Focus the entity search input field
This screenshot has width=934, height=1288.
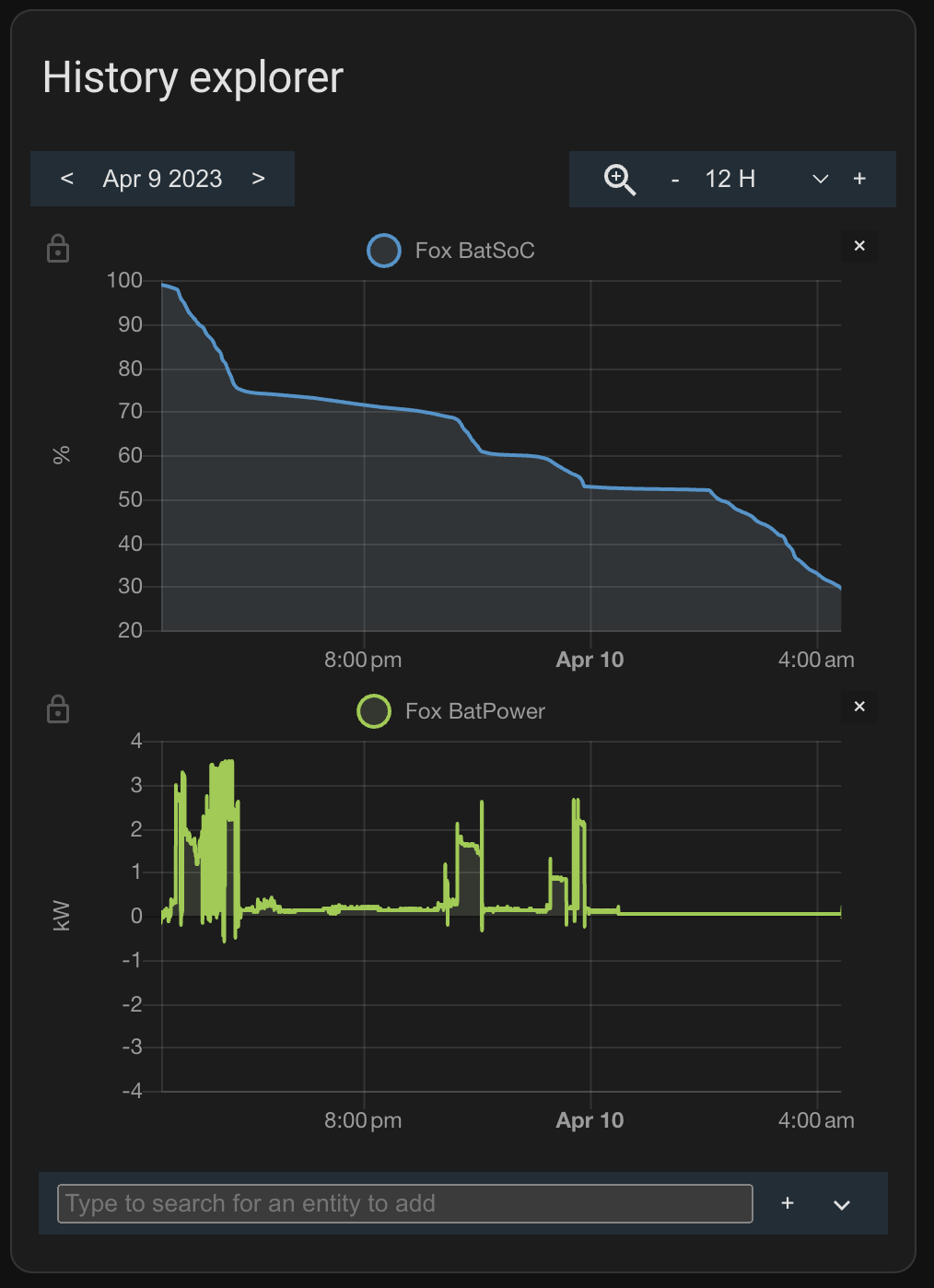(404, 1203)
